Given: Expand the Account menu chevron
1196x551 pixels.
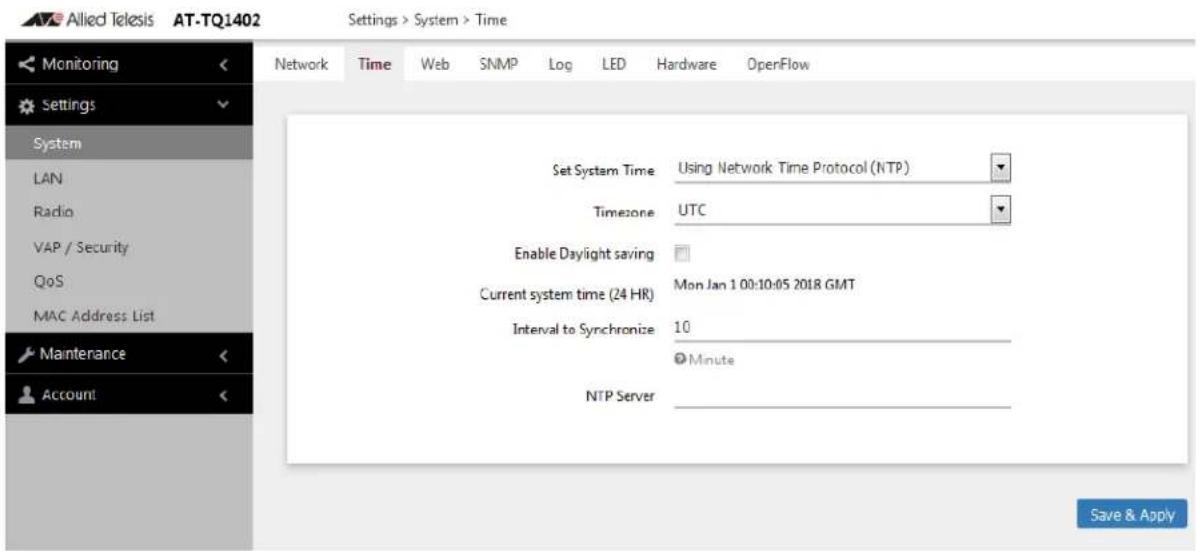Looking at the screenshot, I should 223,395.
